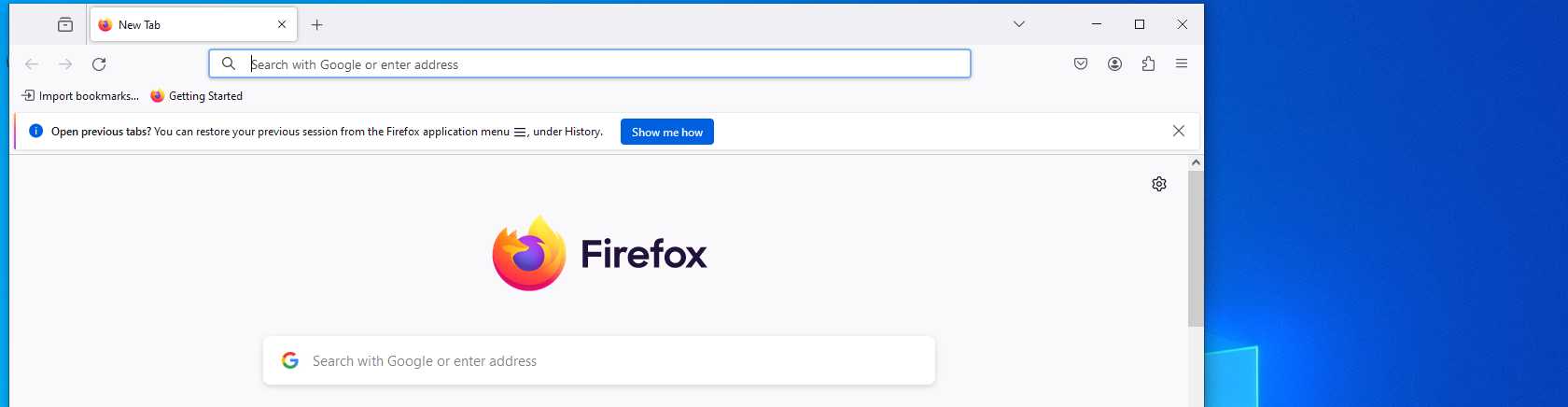Open the Firefox account icon
This screenshot has width=1568, height=407.
(x=1114, y=64)
